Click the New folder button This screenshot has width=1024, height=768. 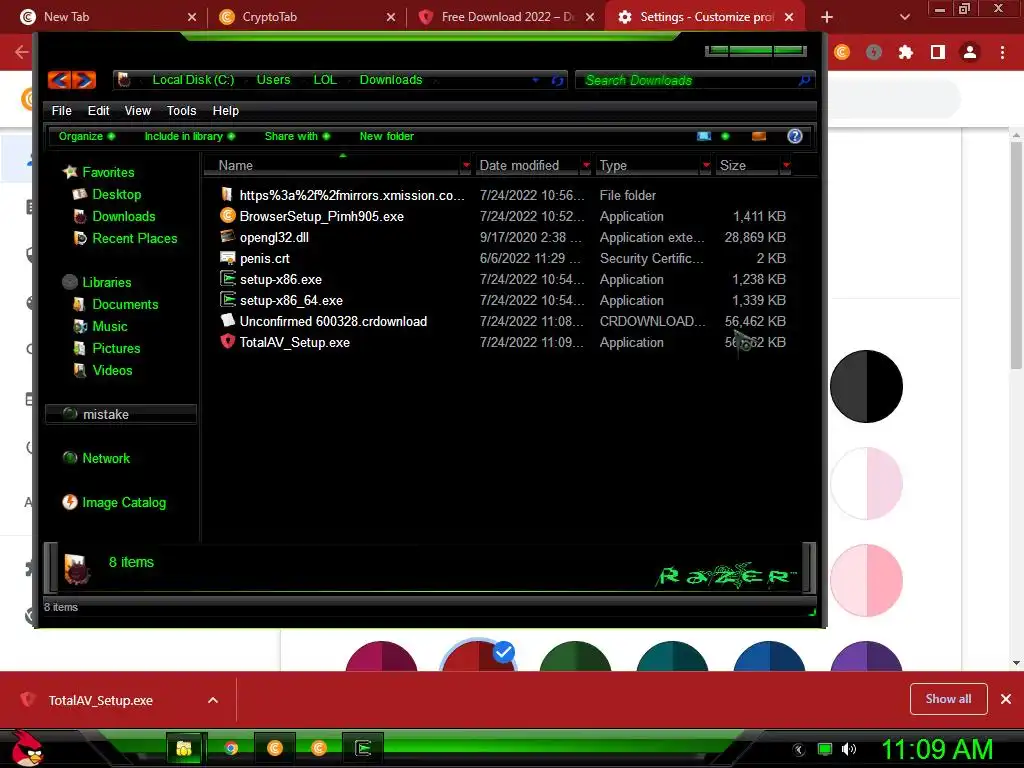[387, 136]
